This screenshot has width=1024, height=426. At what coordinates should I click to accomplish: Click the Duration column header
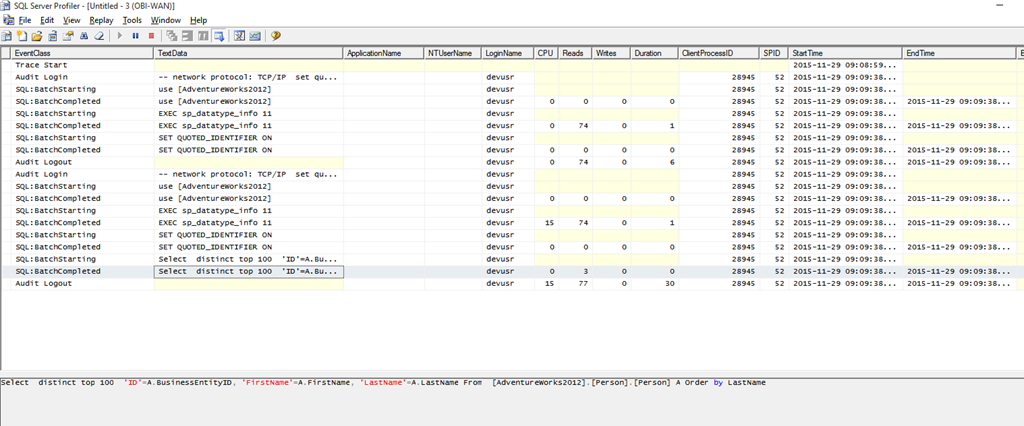tap(647, 52)
